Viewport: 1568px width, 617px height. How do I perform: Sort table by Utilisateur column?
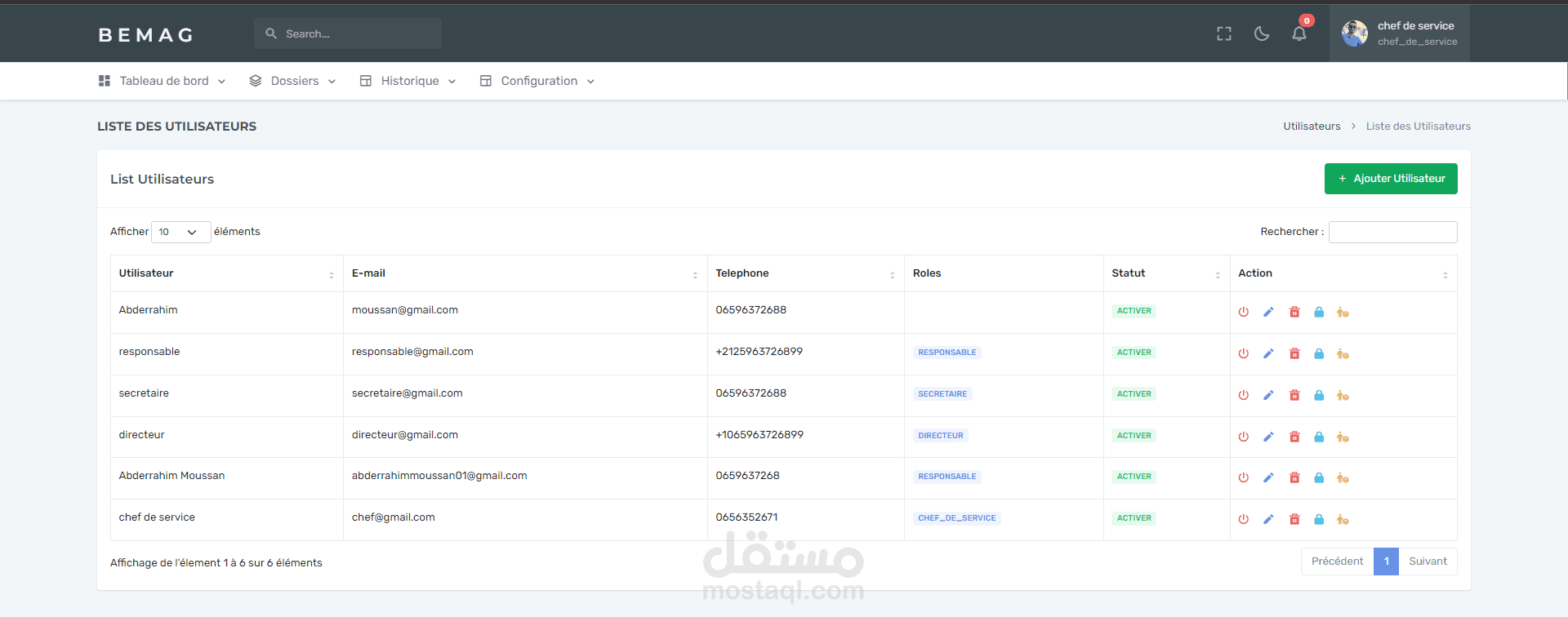(226, 273)
